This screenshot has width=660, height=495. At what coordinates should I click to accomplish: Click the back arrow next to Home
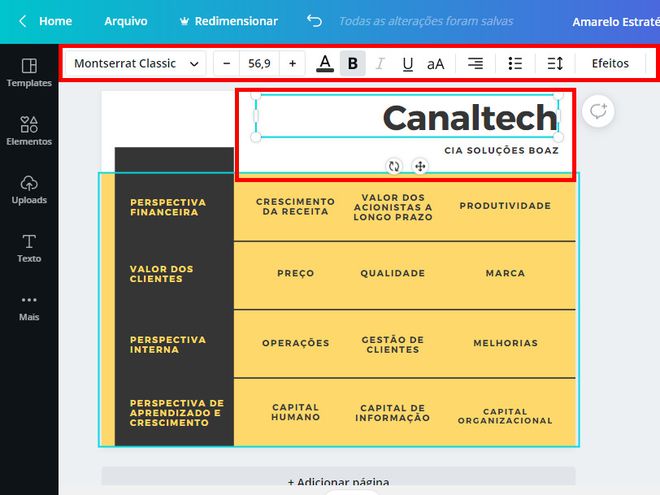[x=23, y=21]
